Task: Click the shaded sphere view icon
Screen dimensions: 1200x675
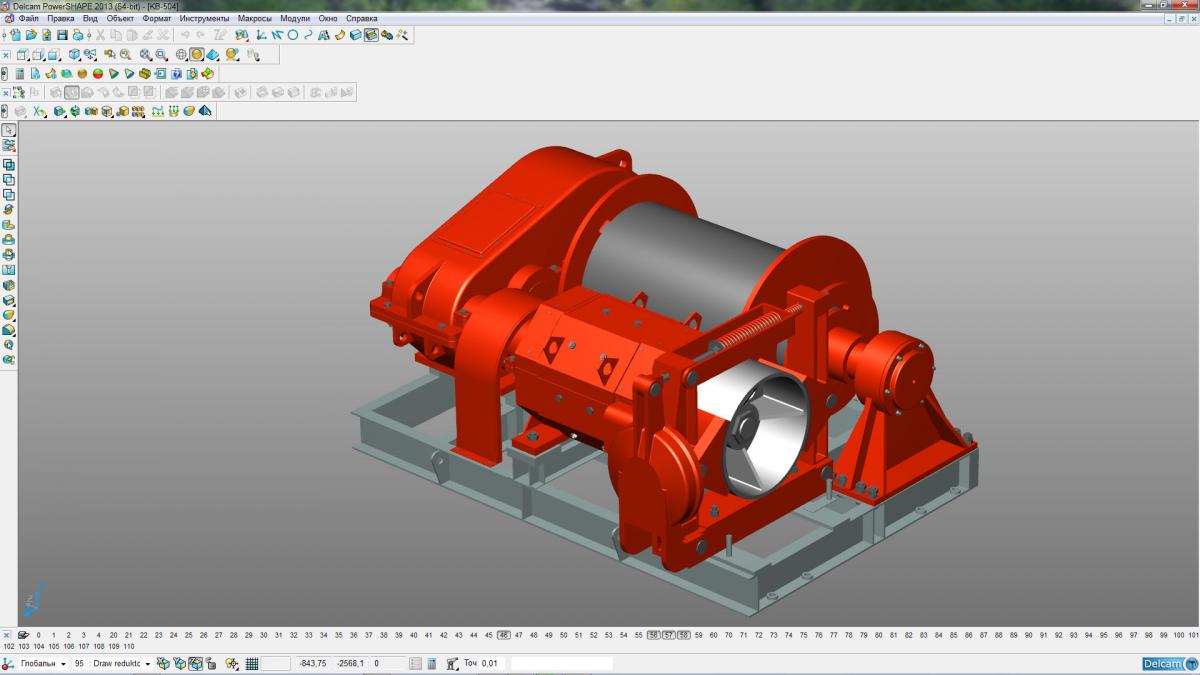Action: [x=197, y=55]
